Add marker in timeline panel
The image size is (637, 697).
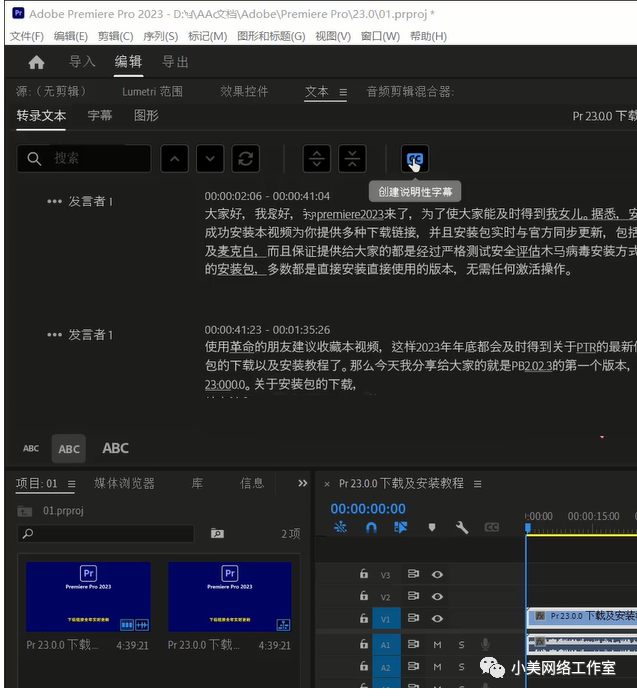[x=432, y=527]
